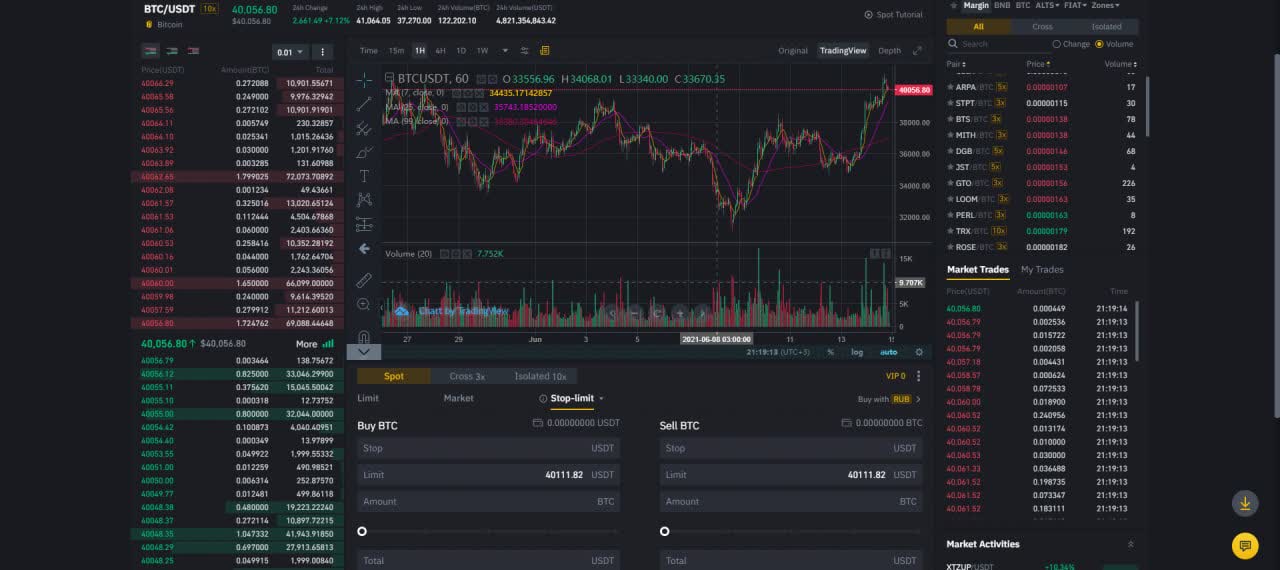Open the Stop-limit order type dropdown
Viewport: 1280px width, 570px height.
tap(572, 398)
